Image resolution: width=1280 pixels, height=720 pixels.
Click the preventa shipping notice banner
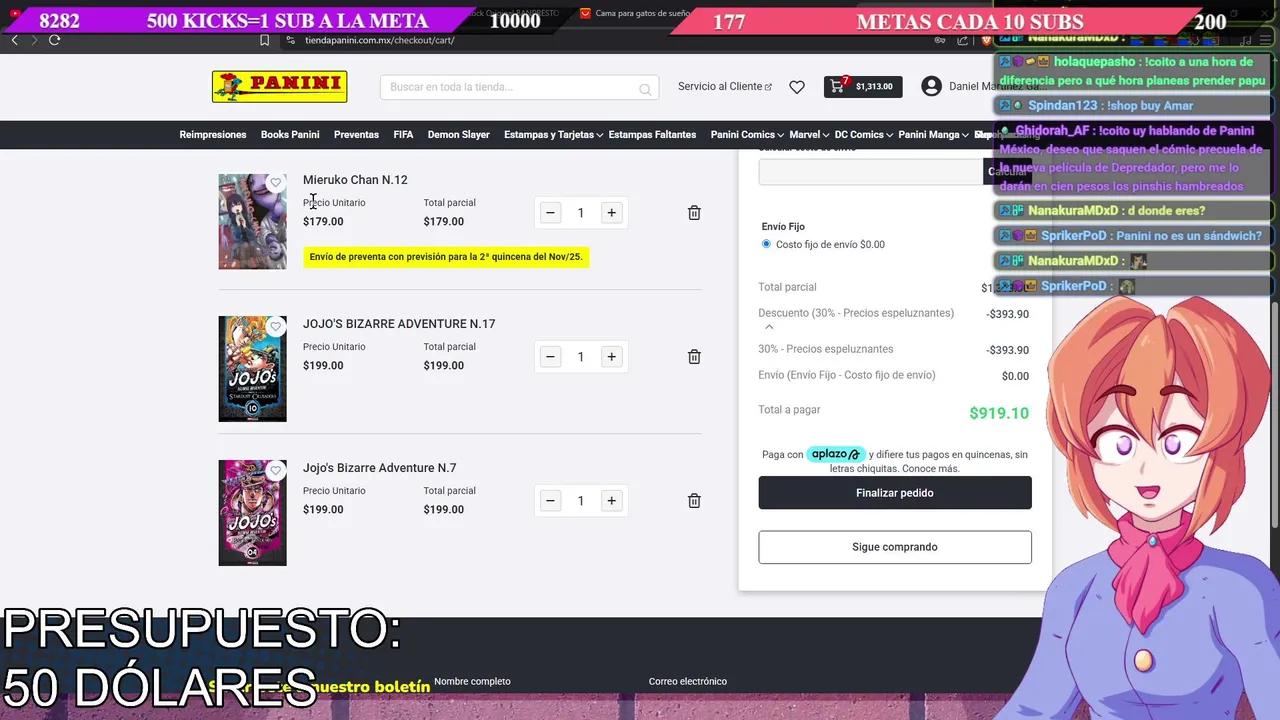446,257
